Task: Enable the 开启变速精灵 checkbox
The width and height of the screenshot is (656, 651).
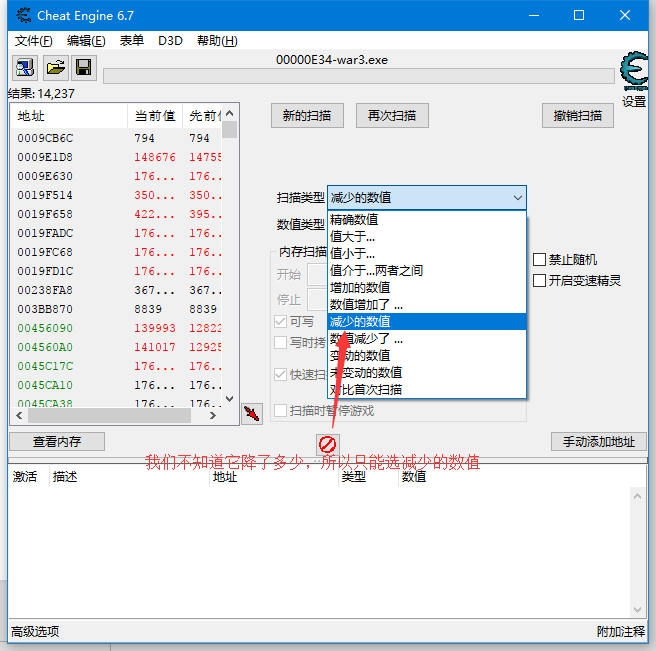Action: tap(539, 280)
